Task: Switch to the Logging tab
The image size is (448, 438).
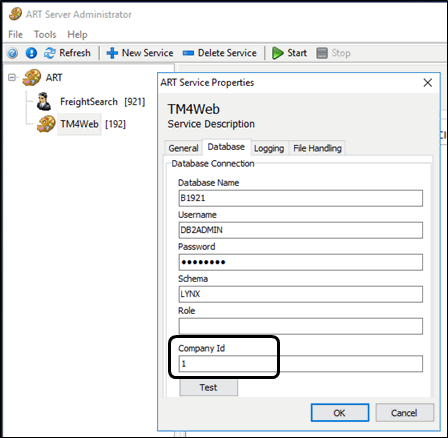Action: (x=269, y=148)
